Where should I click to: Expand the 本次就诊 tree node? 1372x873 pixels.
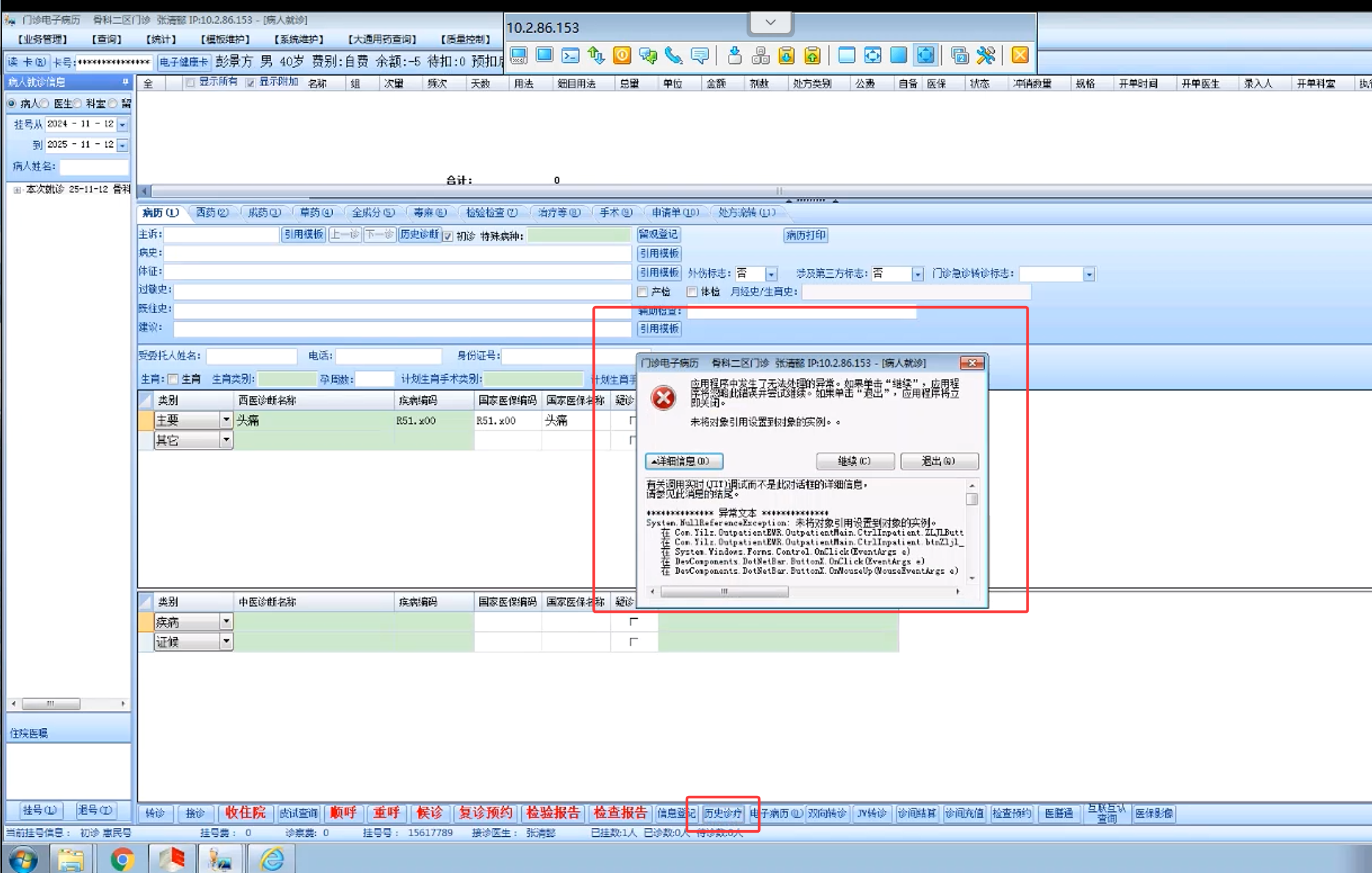[17, 190]
